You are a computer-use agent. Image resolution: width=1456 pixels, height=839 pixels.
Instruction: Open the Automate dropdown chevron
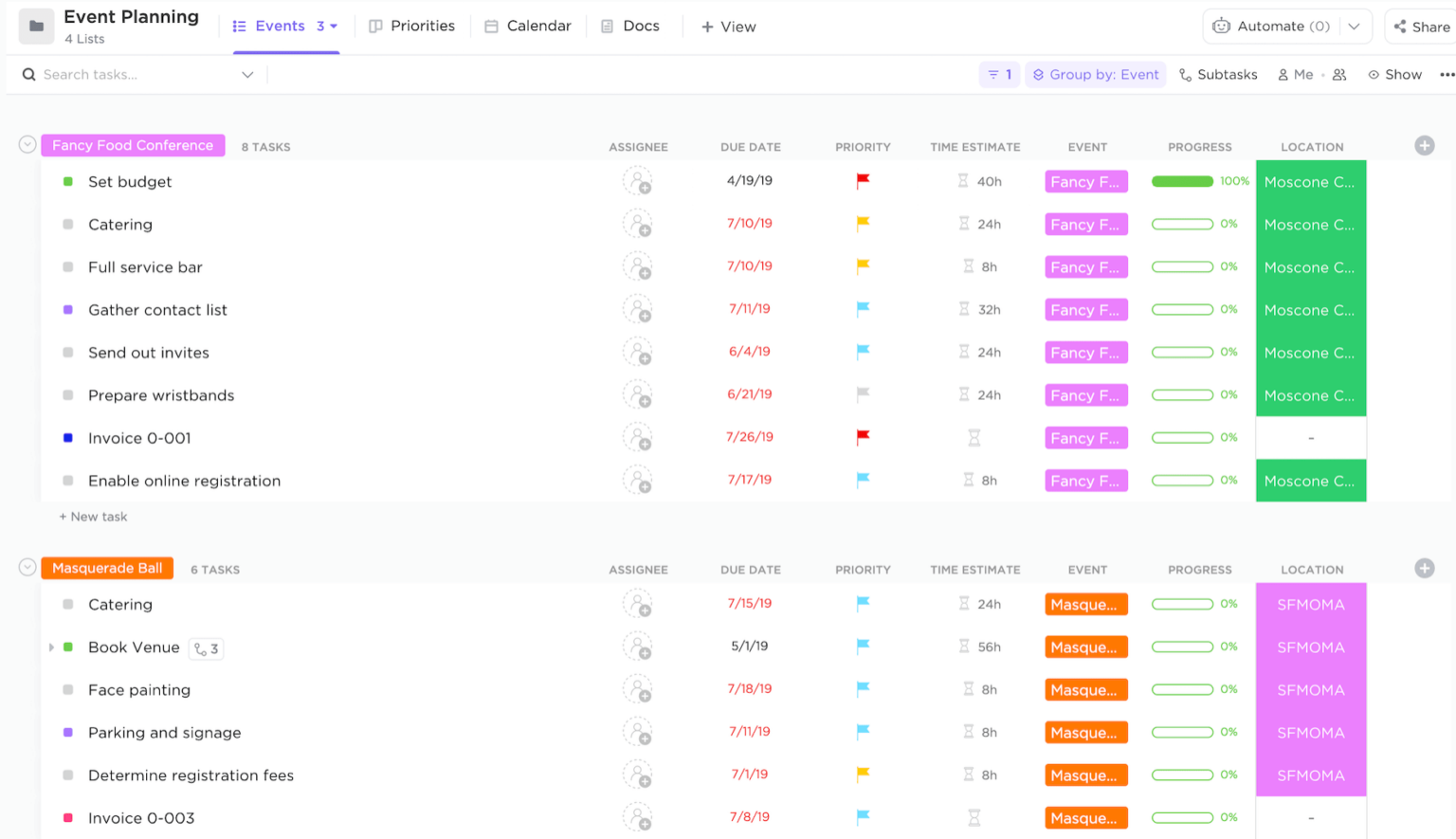click(x=1355, y=26)
